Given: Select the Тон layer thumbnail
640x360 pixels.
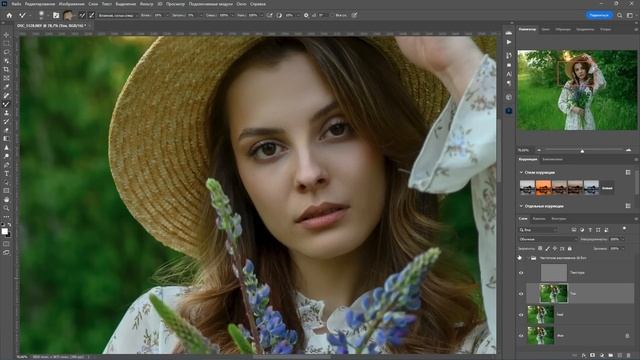Looking at the screenshot, I should (x=553, y=293).
